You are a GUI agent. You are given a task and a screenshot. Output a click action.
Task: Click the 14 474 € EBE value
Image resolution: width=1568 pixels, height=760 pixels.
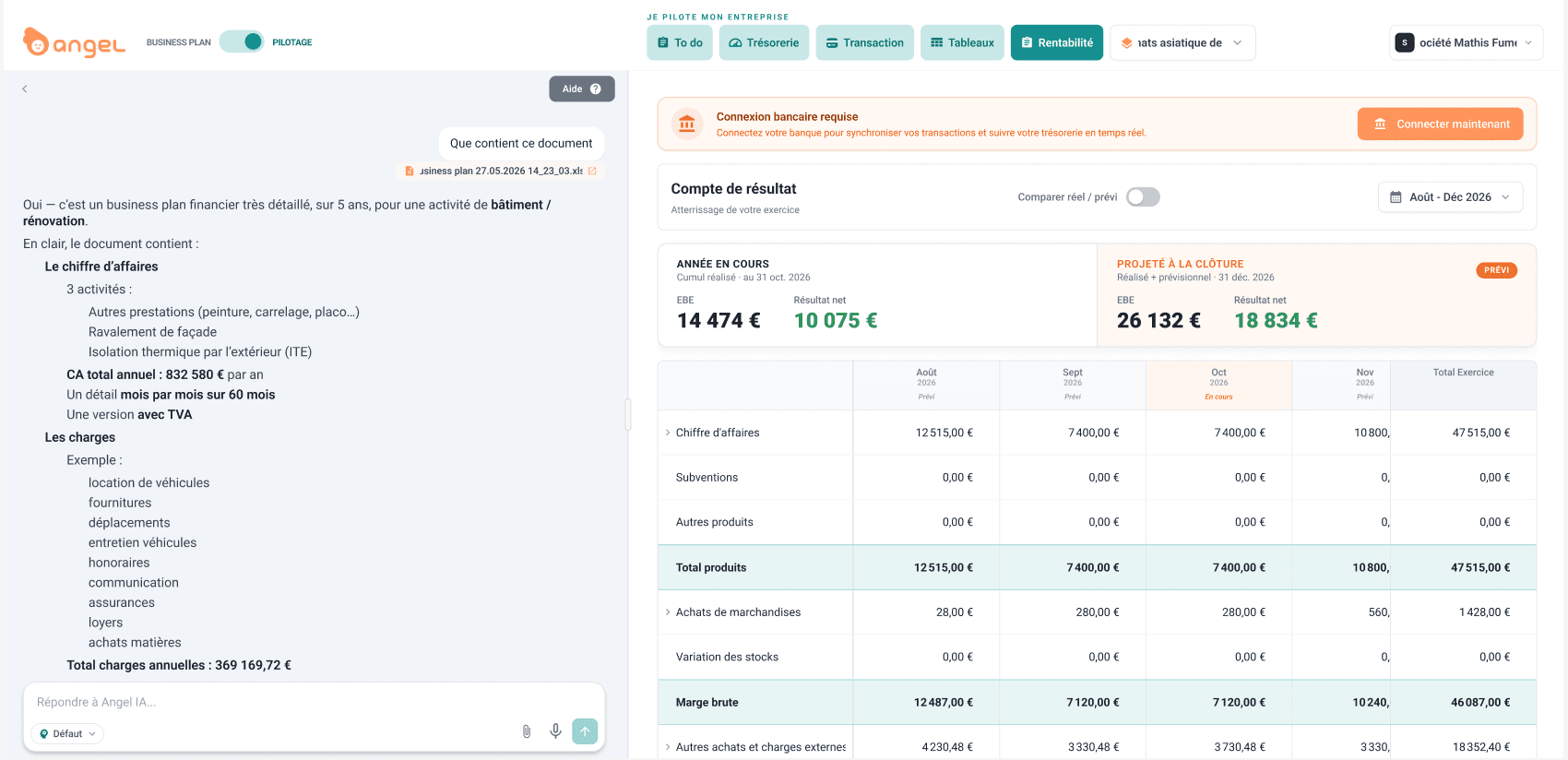click(719, 320)
